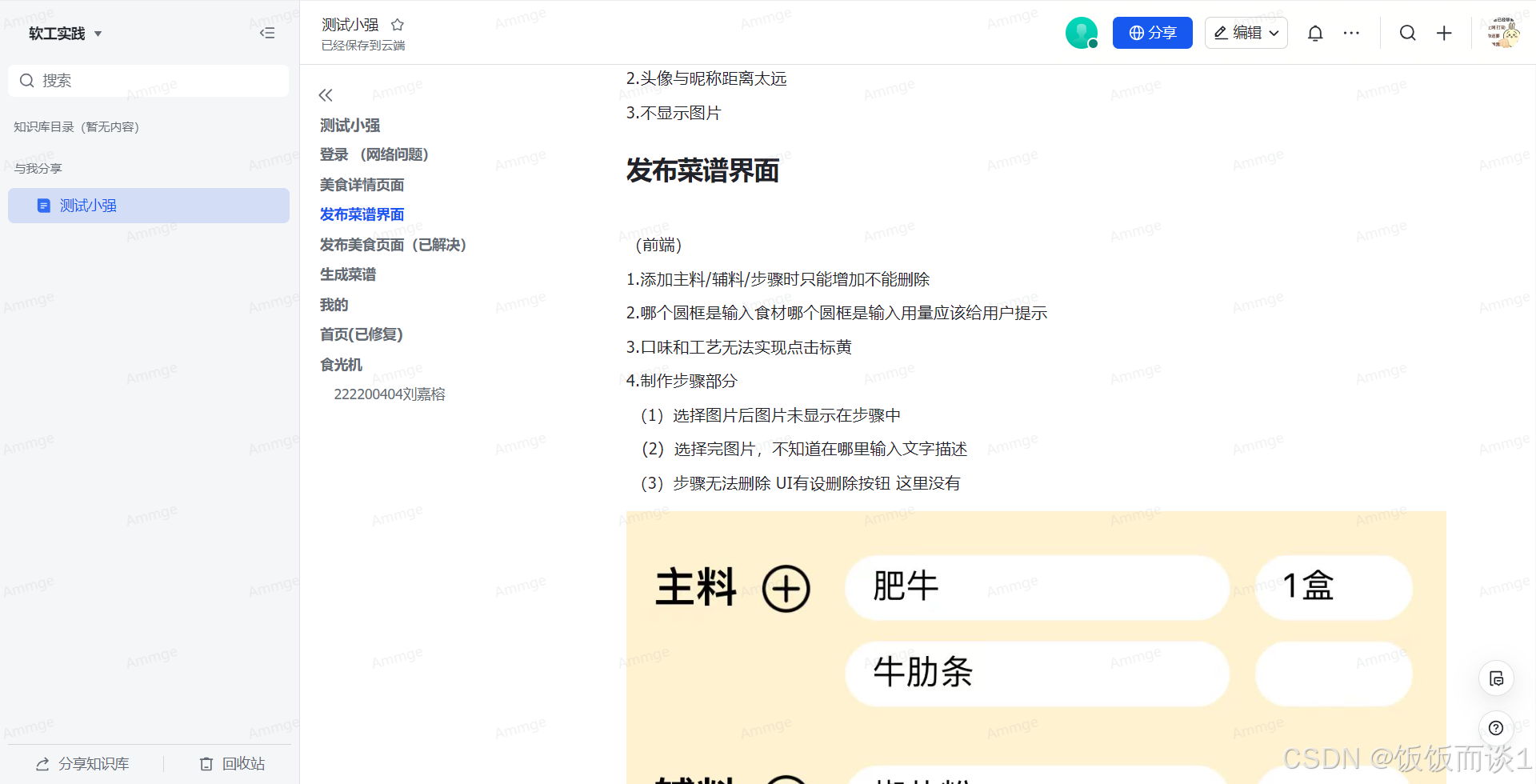
Task: Click the green collaborator avatar
Action: point(1082,33)
